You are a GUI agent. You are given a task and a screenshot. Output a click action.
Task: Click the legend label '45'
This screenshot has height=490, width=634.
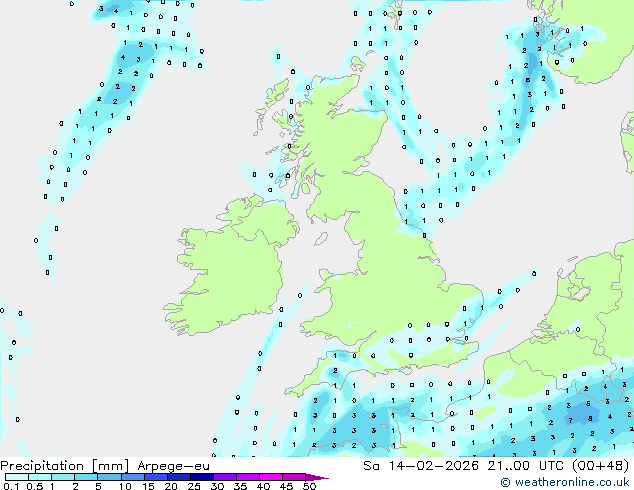tap(286, 486)
